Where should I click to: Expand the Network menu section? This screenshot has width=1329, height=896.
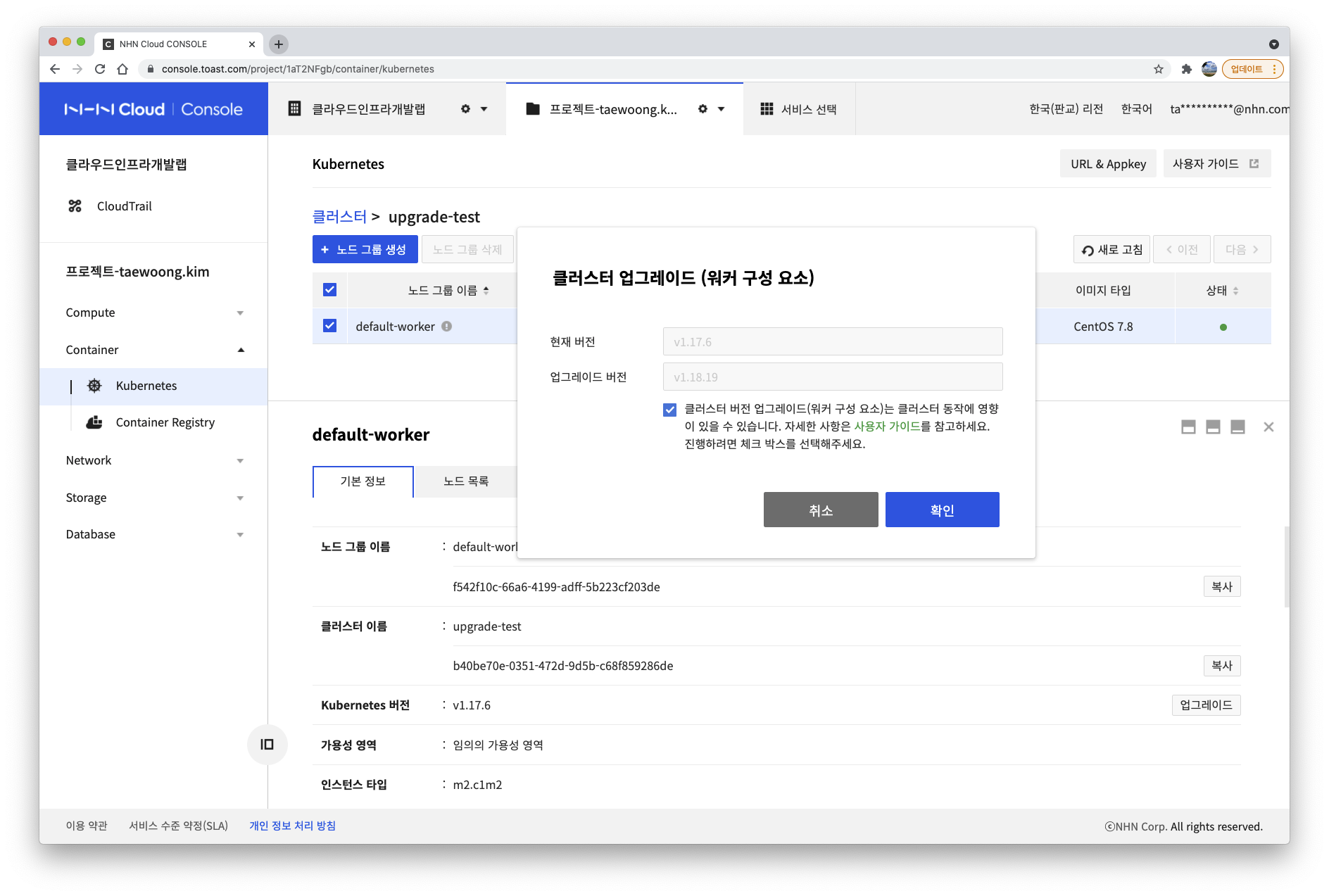tap(240, 461)
